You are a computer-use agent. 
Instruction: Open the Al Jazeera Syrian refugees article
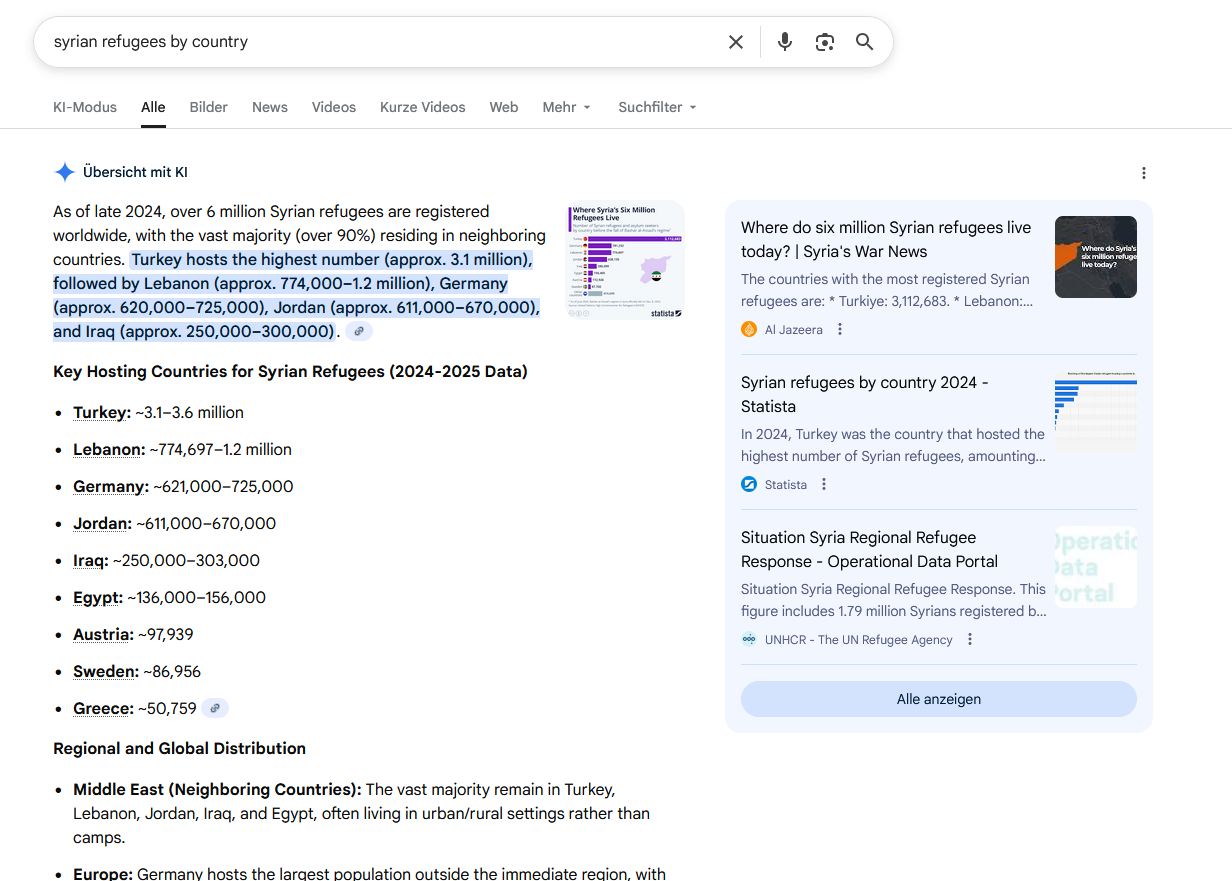click(885, 240)
